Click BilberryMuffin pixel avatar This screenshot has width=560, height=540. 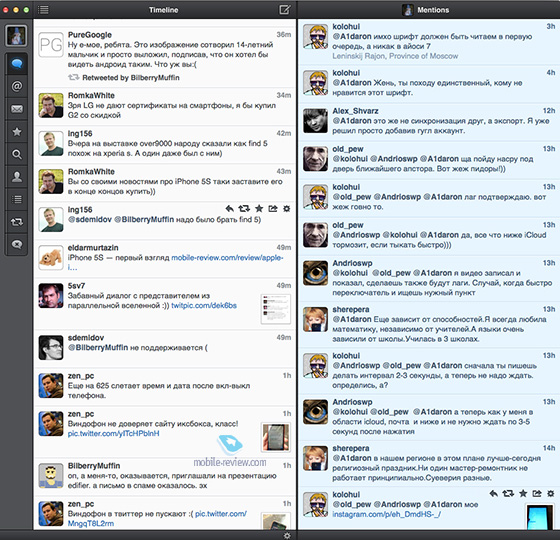click(51, 476)
